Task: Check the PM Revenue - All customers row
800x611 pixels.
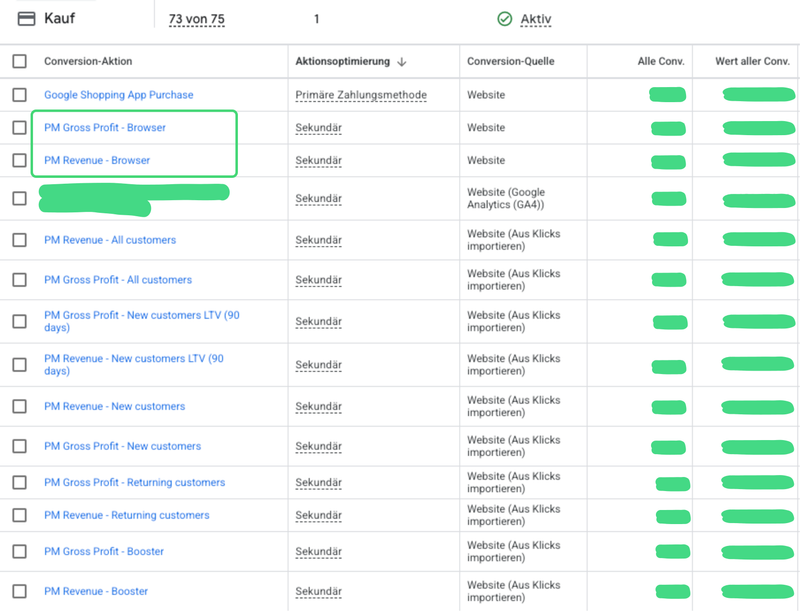Action: tap(19, 240)
